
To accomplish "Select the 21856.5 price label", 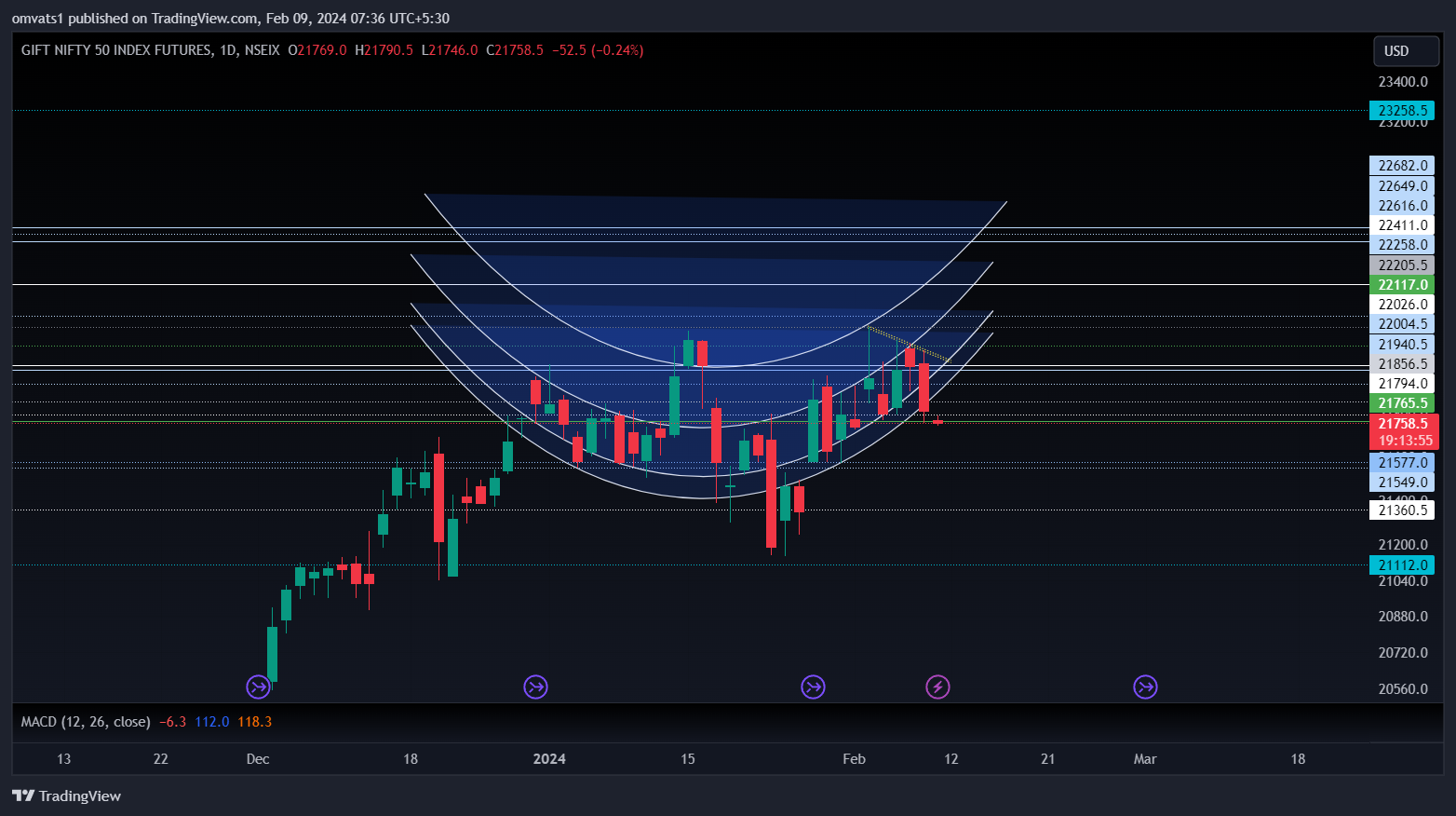I will (x=1402, y=364).
